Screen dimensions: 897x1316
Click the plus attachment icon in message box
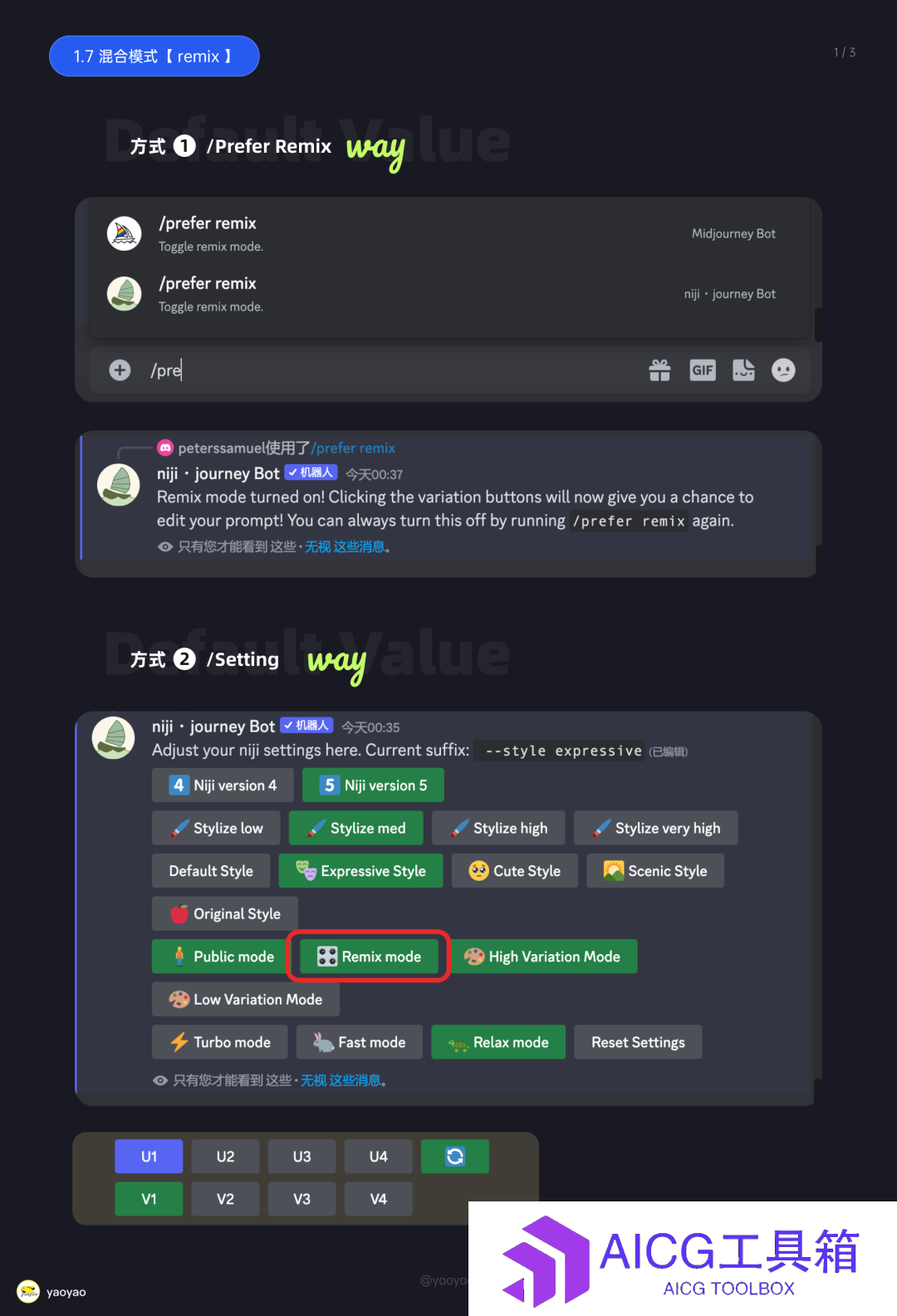coord(120,370)
